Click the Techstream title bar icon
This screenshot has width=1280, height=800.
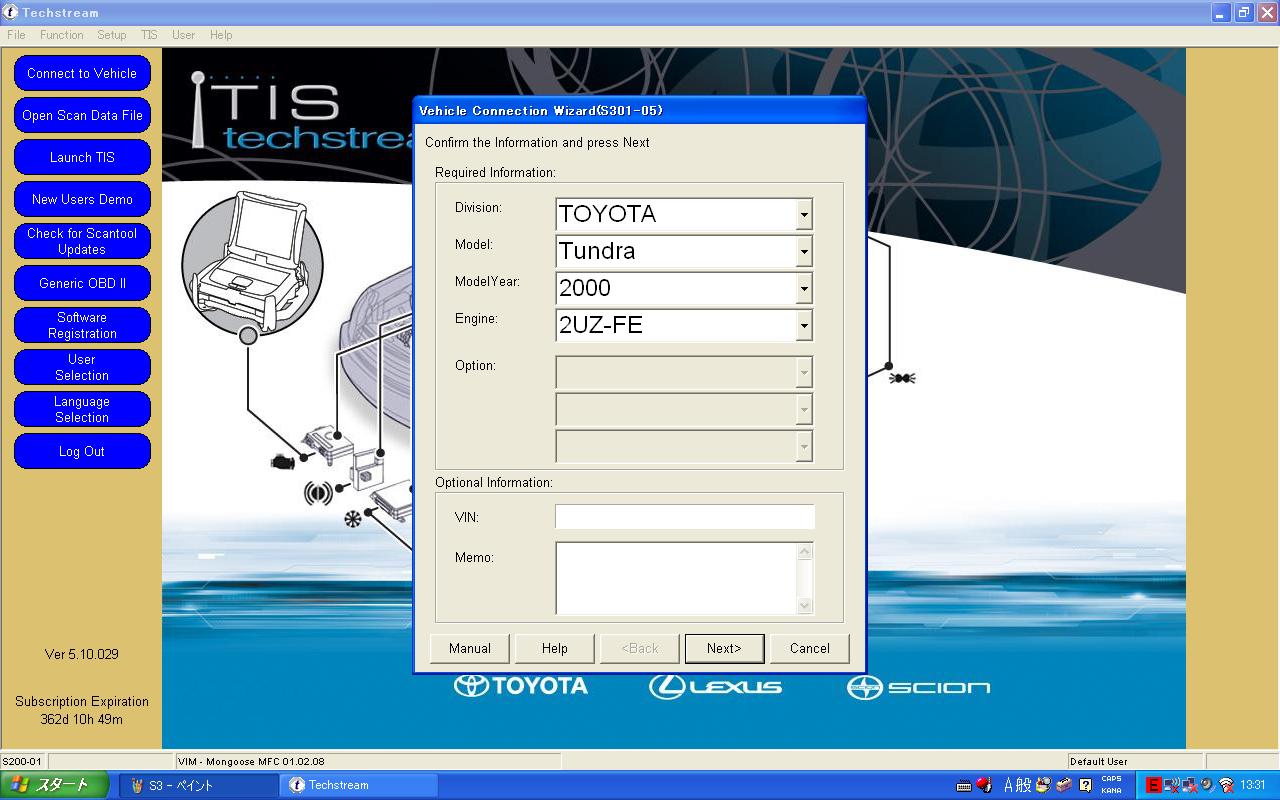pyautogui.click(x=11, y=12)
